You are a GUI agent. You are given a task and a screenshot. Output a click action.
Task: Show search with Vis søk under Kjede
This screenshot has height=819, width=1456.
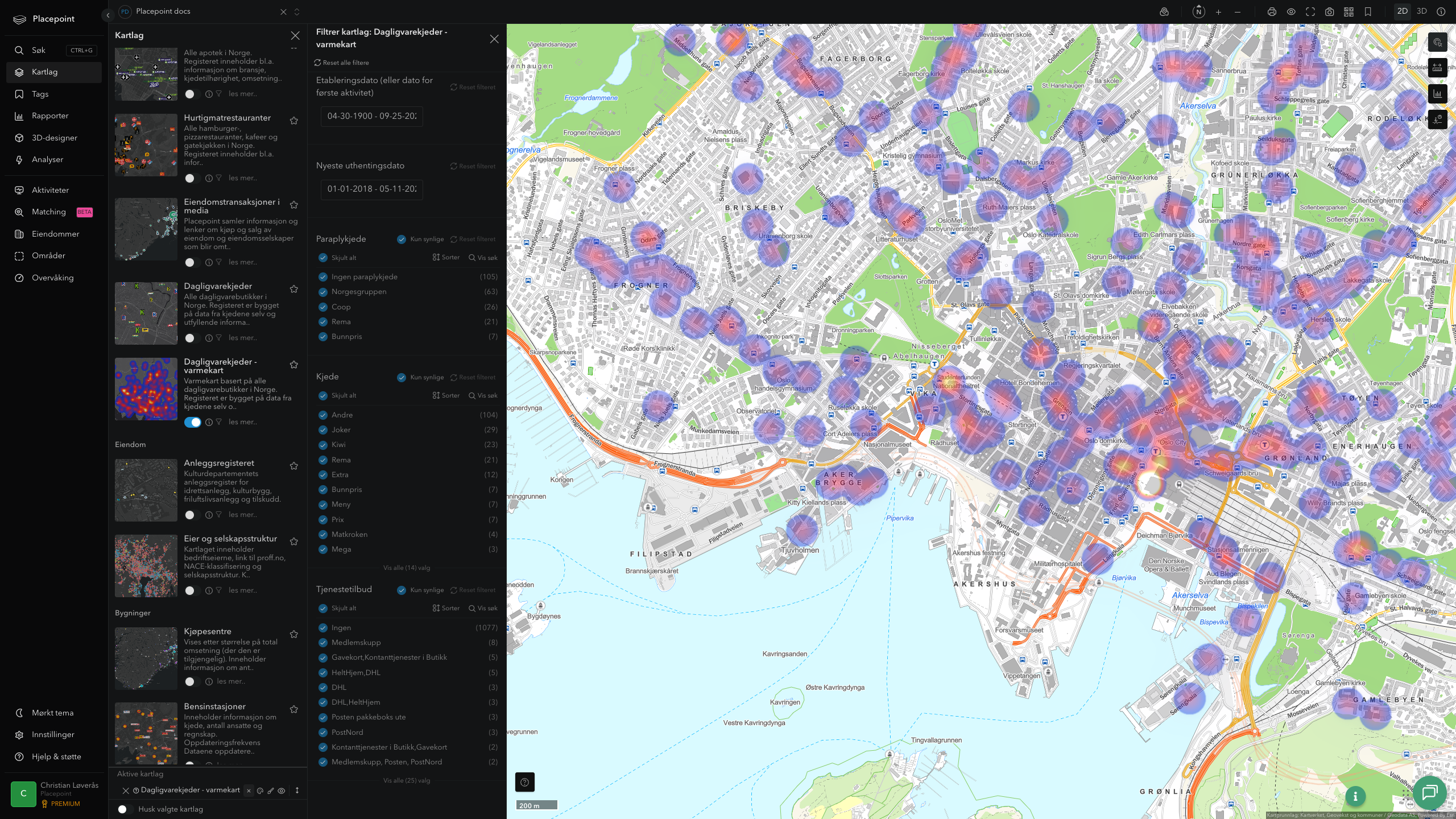(x=483, y=395)
